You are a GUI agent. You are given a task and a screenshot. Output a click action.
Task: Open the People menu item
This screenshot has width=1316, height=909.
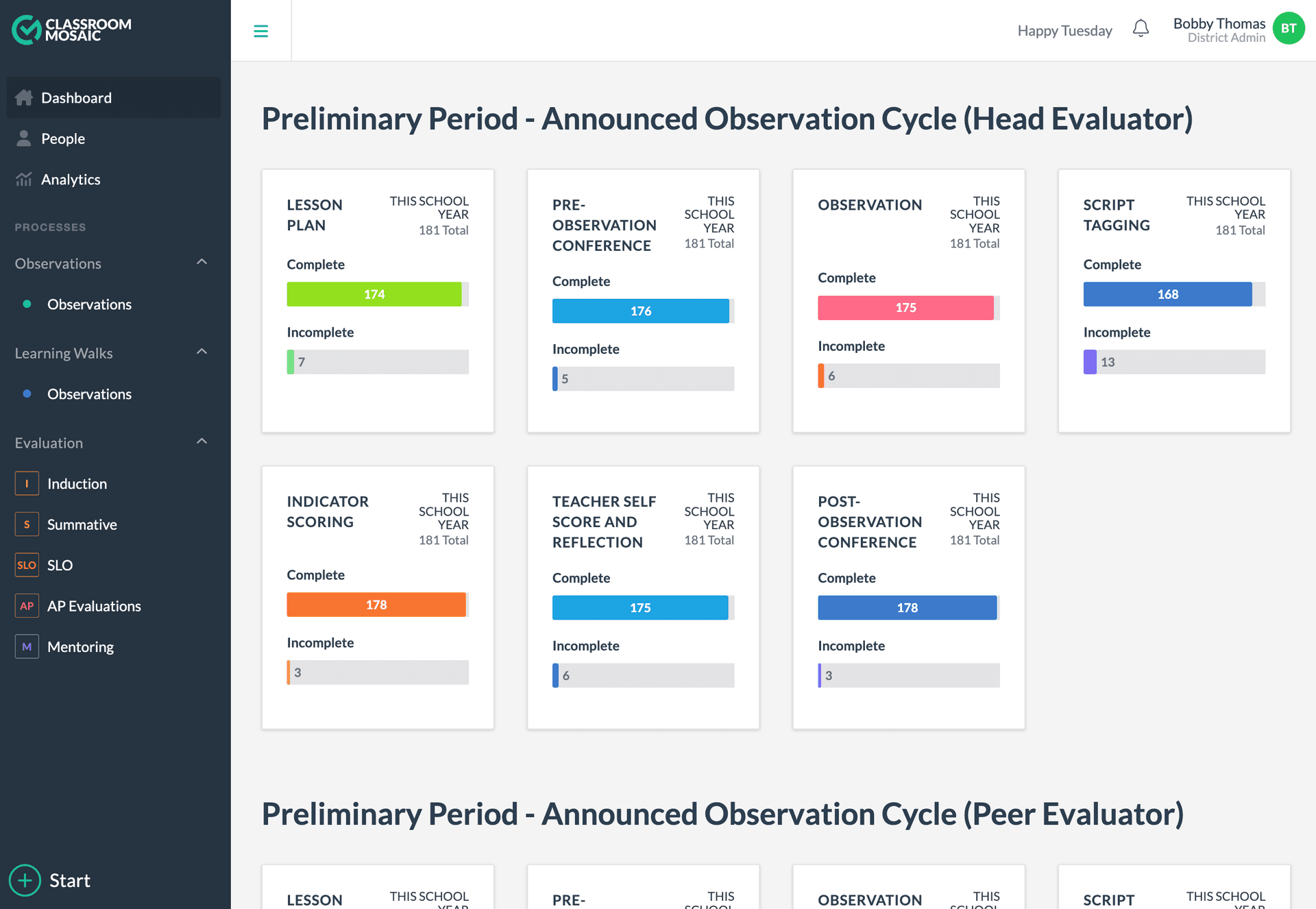pos(63,138)
